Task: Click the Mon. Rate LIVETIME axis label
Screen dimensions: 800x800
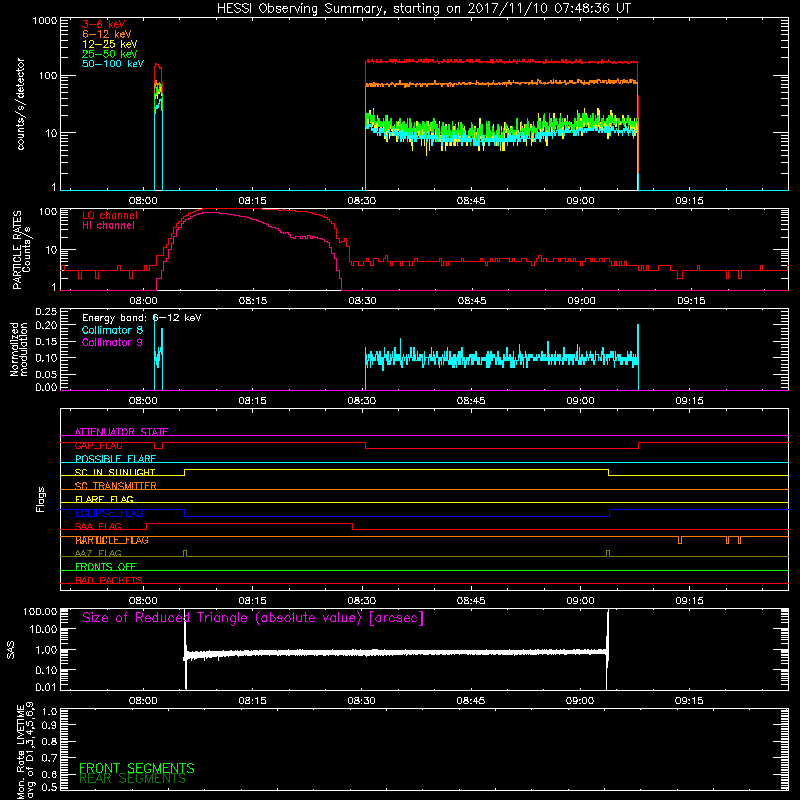Action: tap(25, 750)
